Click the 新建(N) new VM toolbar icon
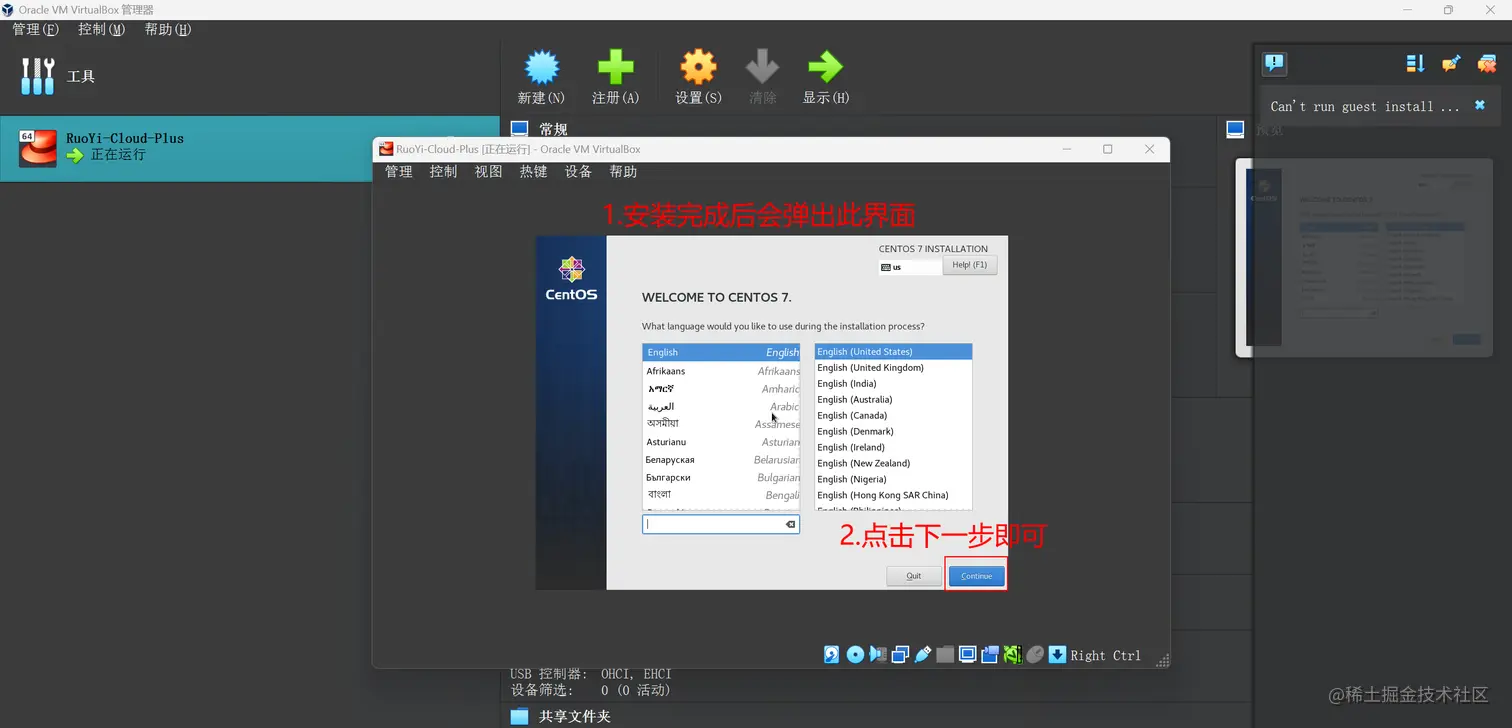The image size is (1512, 728). [541, 68]
